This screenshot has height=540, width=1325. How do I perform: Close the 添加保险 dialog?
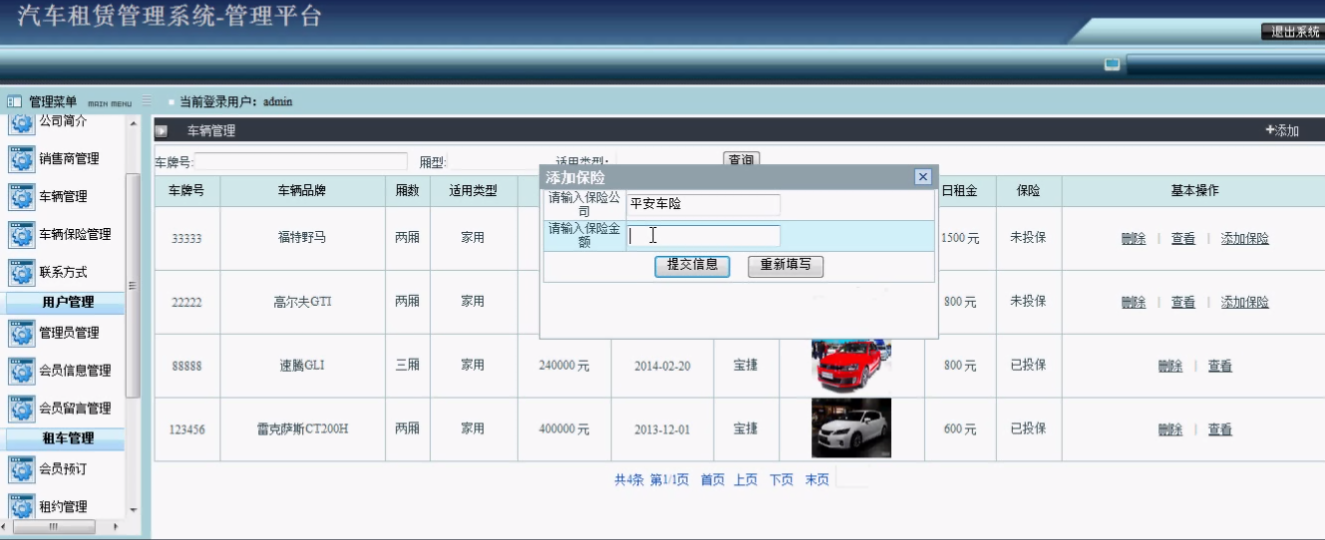[x=923, y=176]
